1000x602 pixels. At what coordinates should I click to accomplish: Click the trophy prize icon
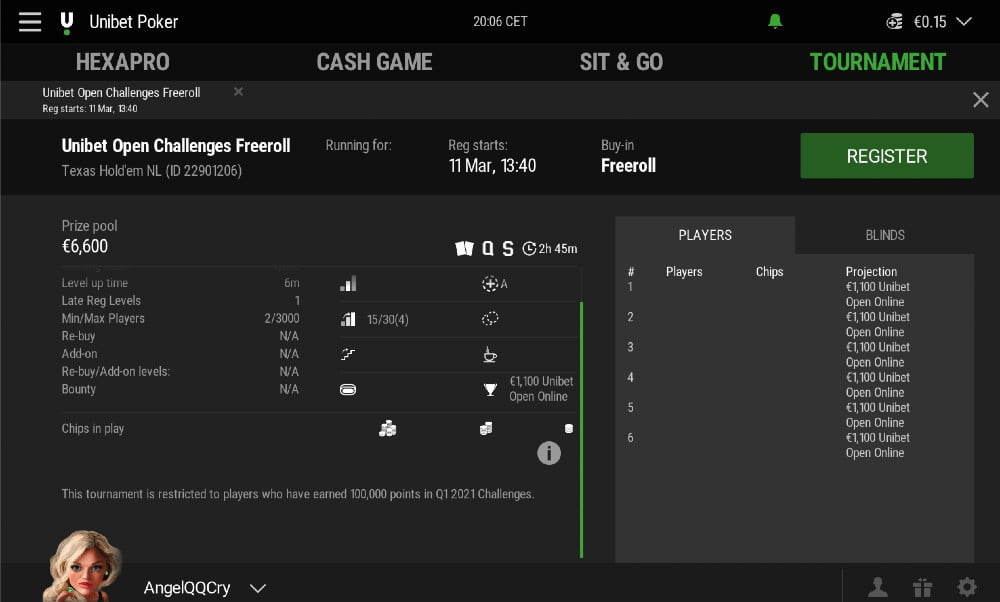coord(490,389)
